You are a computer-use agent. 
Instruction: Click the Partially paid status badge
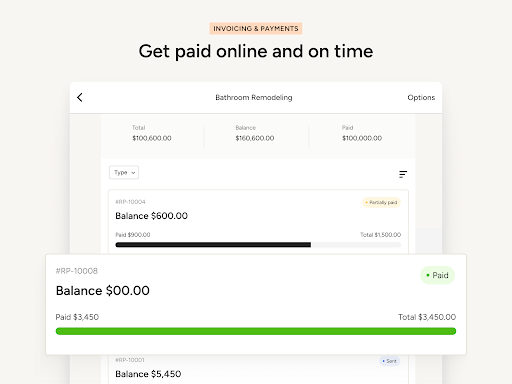[381, 202]
